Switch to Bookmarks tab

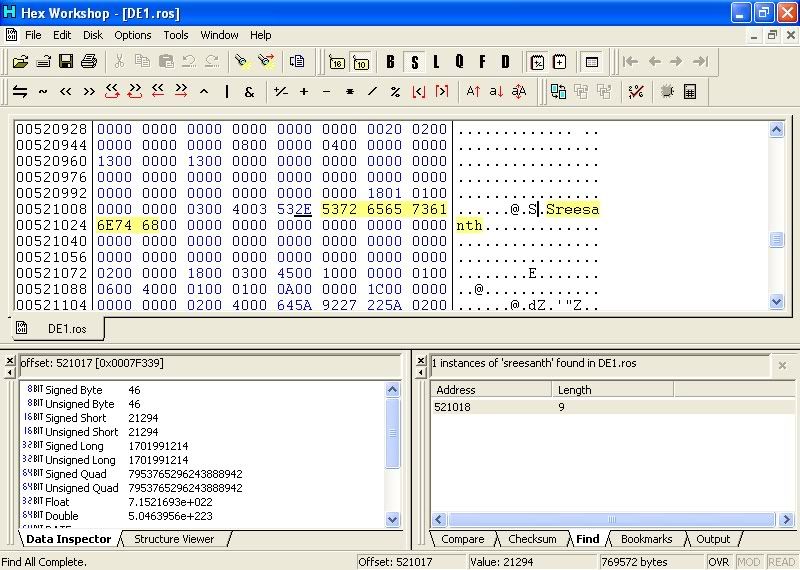click(646, 539)
